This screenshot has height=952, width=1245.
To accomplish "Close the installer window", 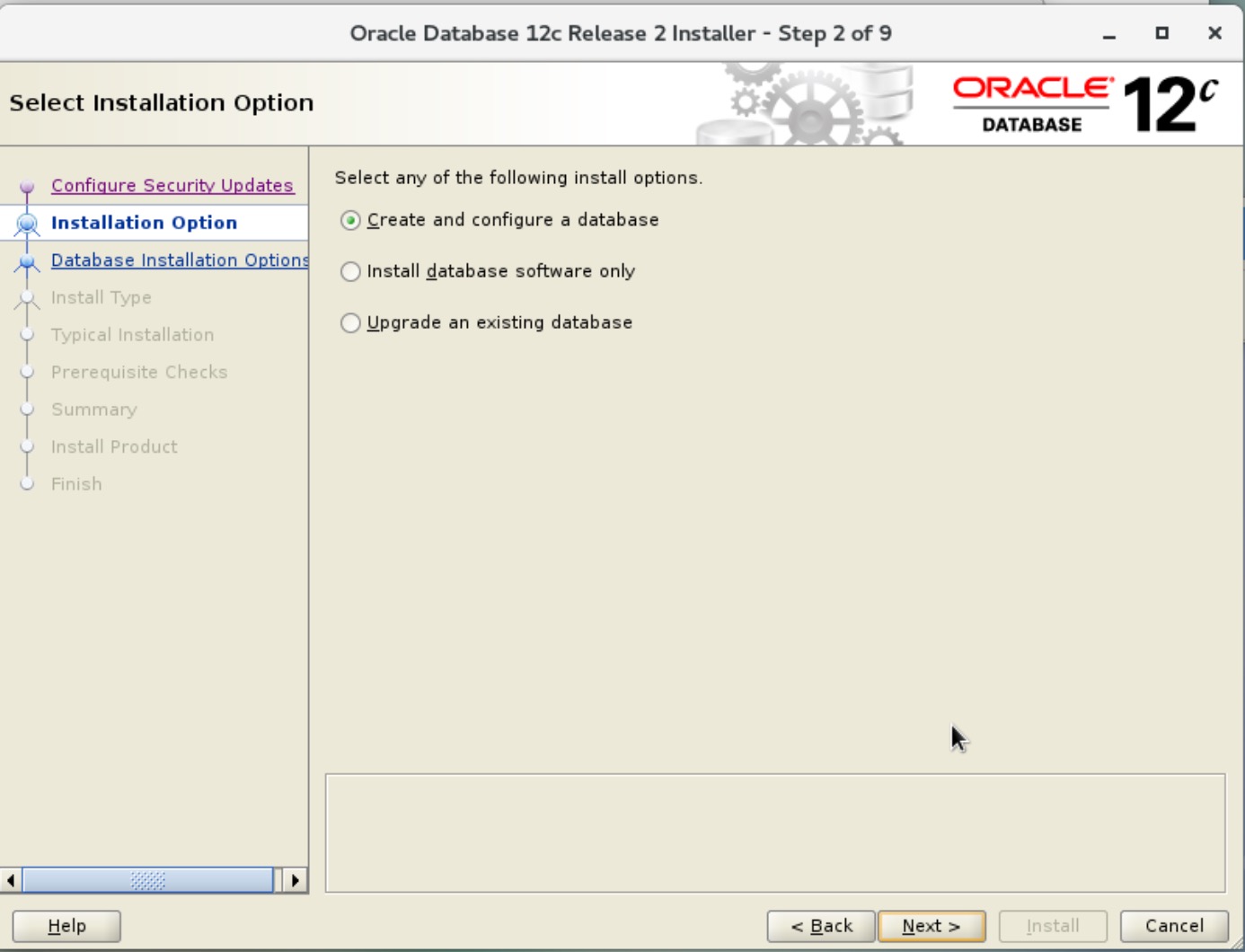I will [1214, 33].
